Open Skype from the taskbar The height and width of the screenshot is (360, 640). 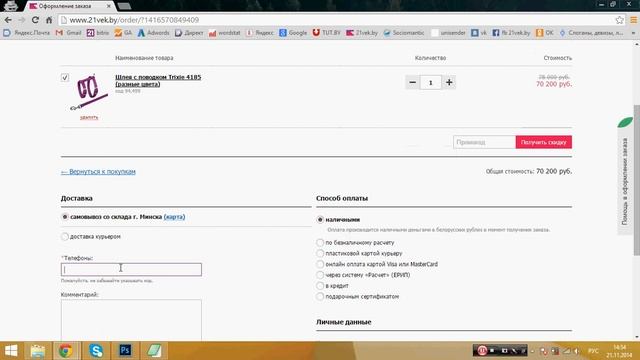96,351
